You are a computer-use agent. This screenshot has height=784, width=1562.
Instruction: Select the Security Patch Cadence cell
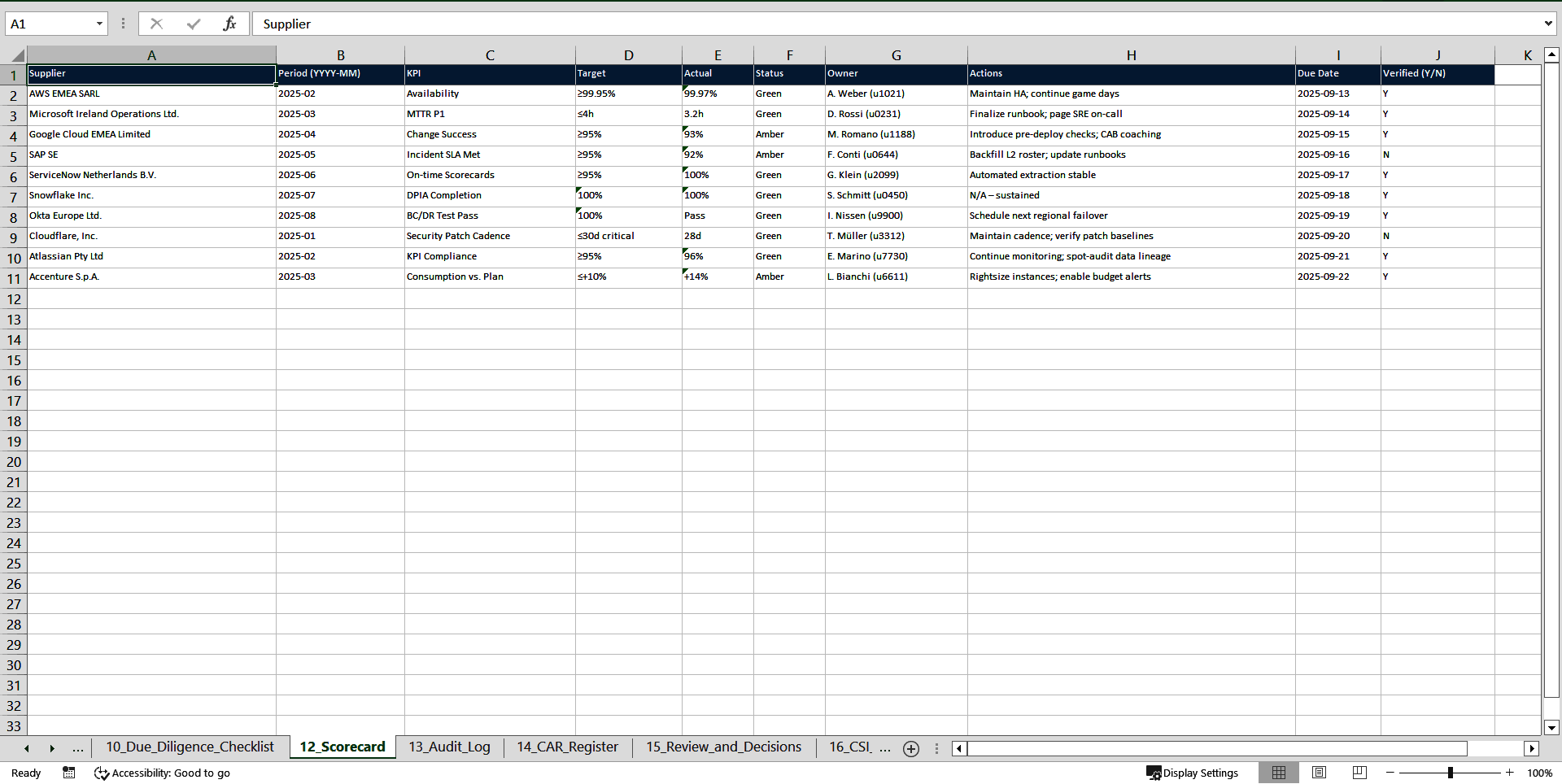click(x=490, y=237)
